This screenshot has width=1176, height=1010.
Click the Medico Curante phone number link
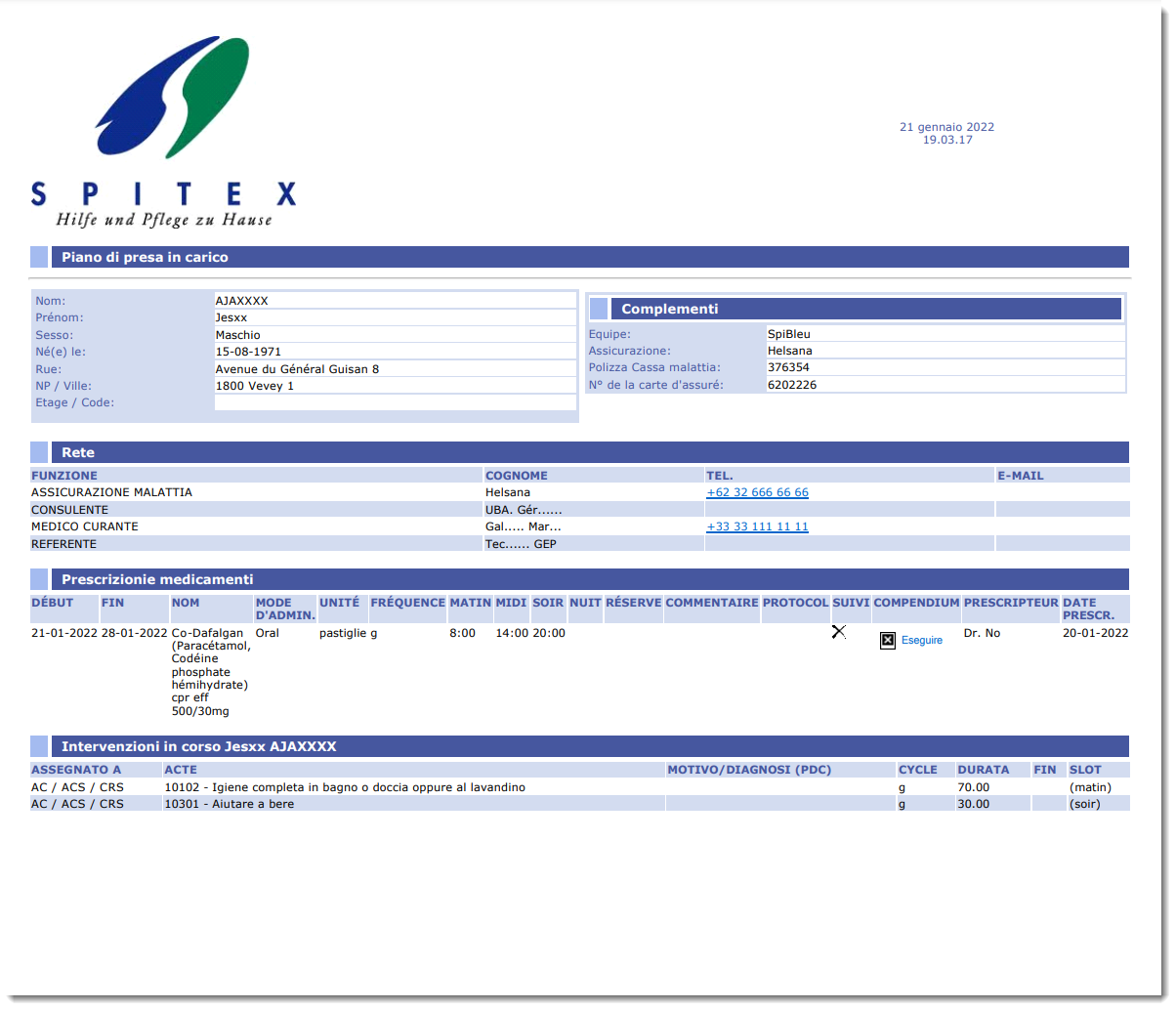click(x=757, y=527)
